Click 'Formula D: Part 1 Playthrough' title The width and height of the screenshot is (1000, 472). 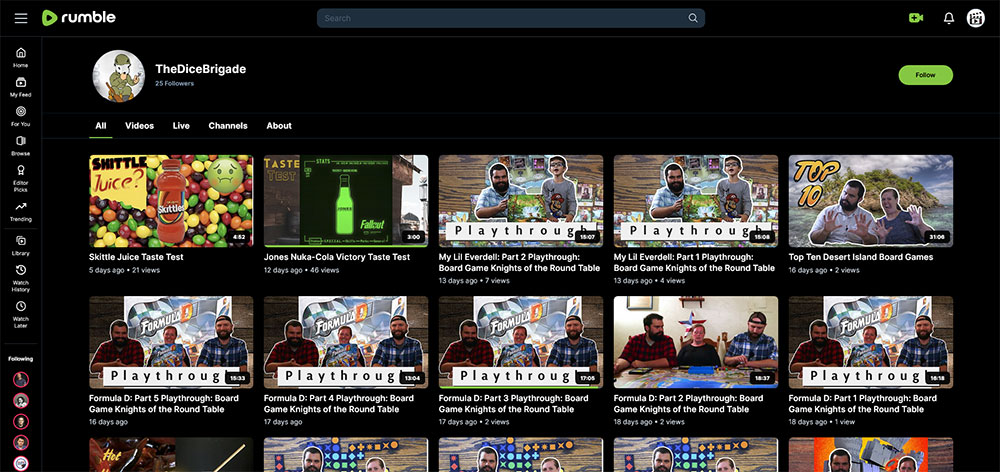863,403
